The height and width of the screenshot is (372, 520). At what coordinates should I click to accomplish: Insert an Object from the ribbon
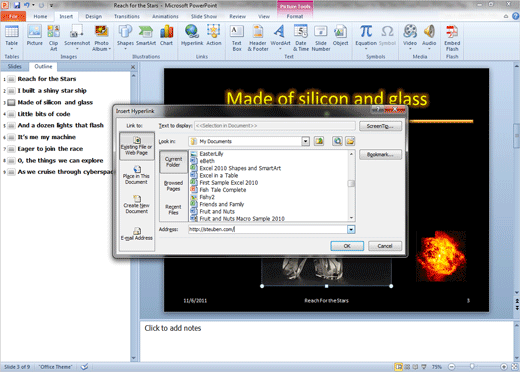coord(340,35)
